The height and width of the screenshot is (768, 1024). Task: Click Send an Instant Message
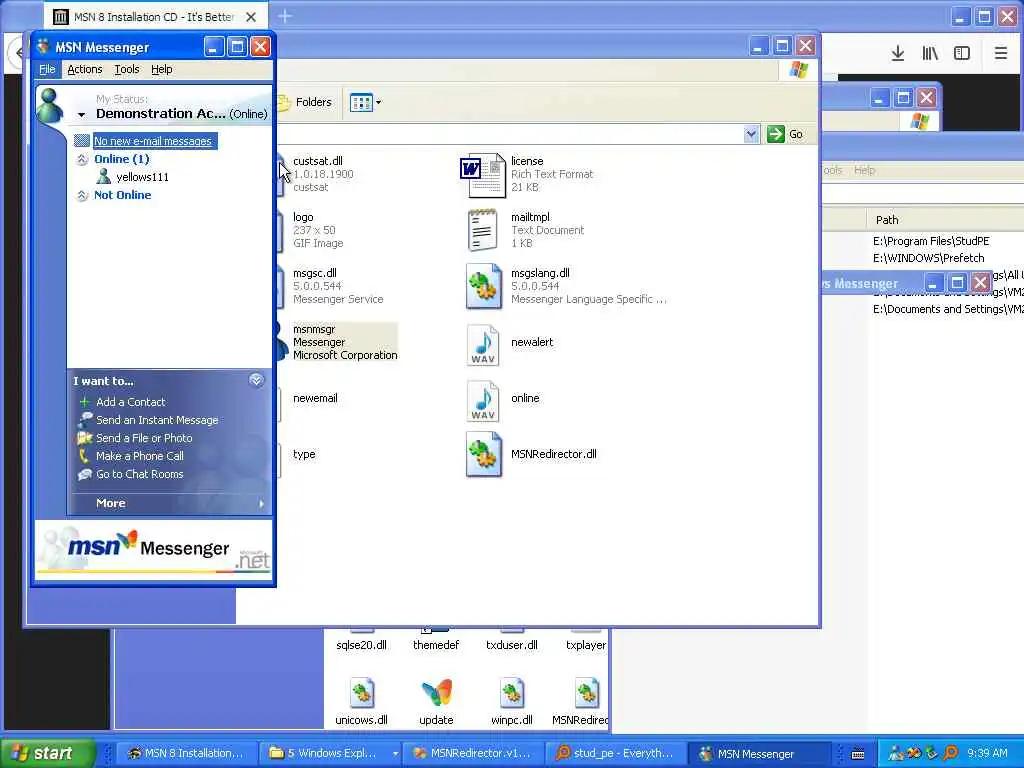click(157, 420)
